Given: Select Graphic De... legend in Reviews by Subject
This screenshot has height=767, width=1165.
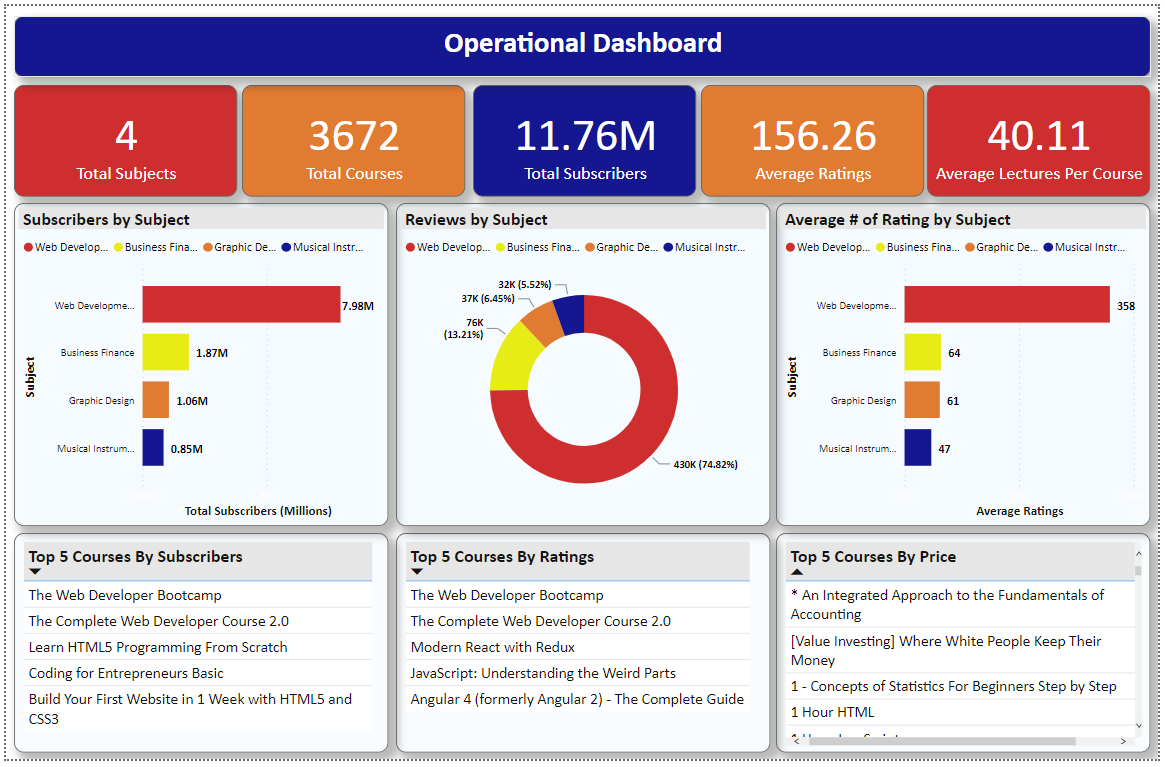Looking at the screenshot, I should (x=622, y=247).
